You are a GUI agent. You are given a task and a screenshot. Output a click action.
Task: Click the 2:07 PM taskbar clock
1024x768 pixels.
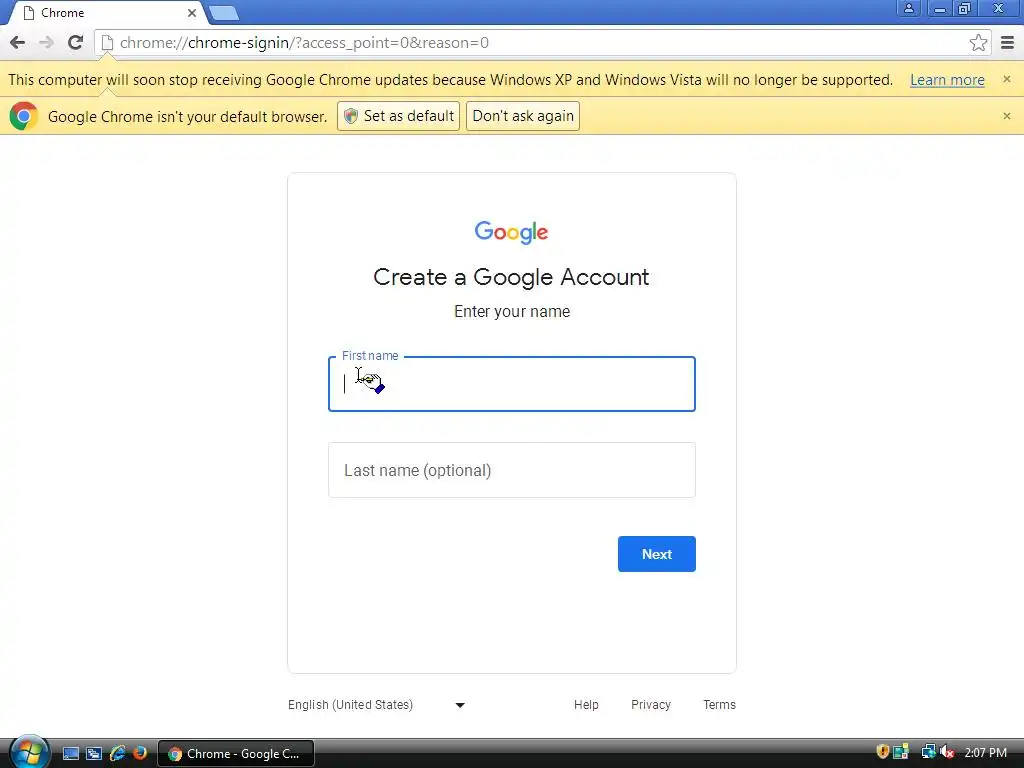[x=985, y=753]
